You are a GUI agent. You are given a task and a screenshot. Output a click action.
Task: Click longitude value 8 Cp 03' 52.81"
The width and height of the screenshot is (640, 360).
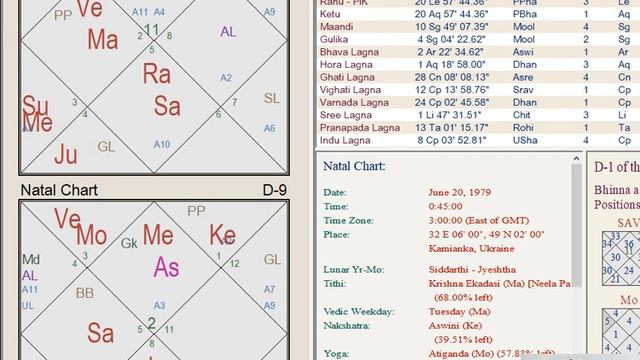click(451, 140)
